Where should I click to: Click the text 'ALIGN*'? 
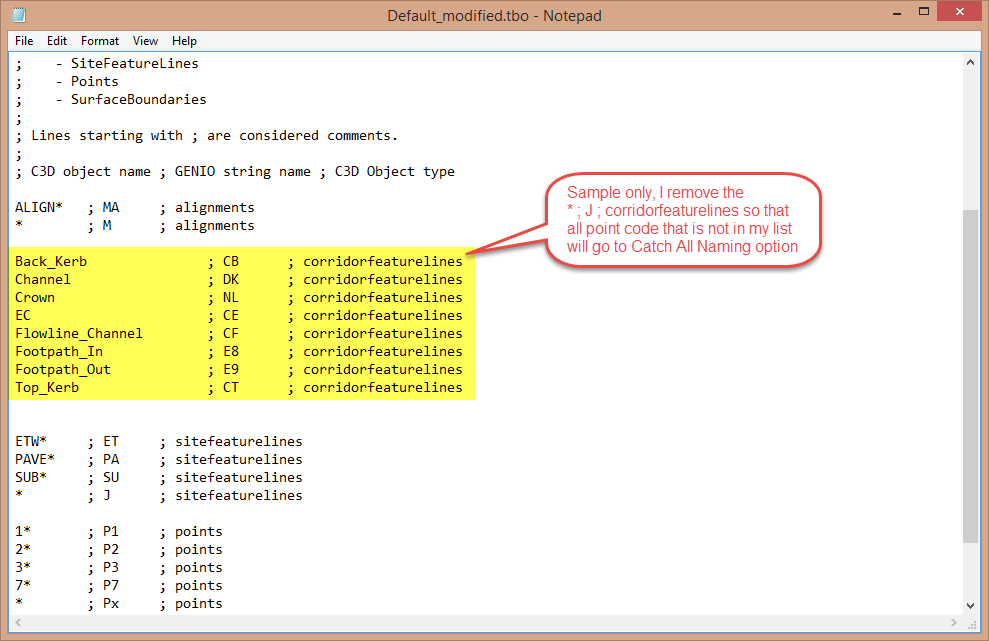pyautogui.click(x=39, y=208)
